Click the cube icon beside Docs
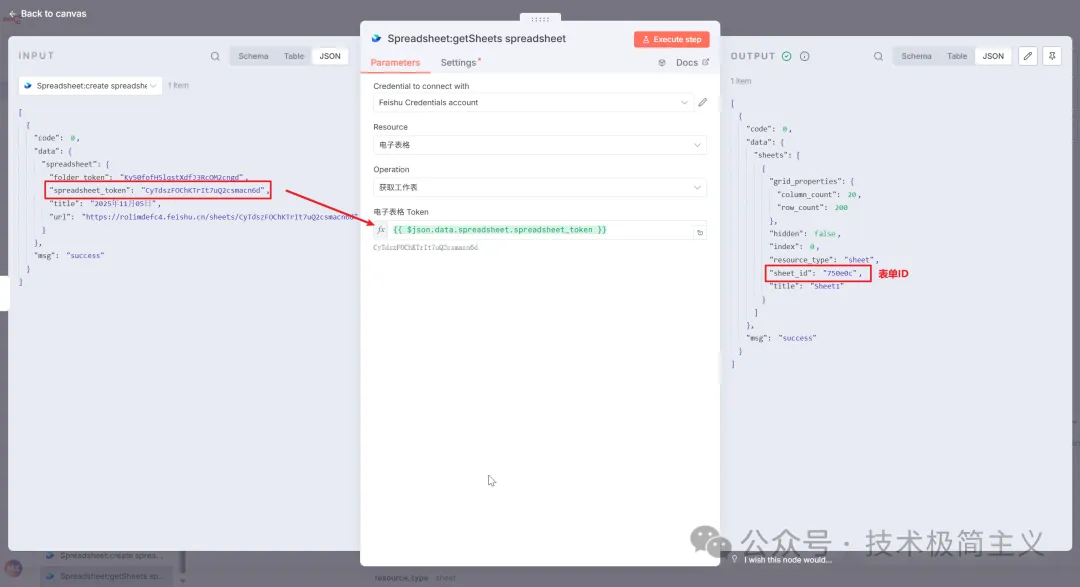 click(662, 63)
